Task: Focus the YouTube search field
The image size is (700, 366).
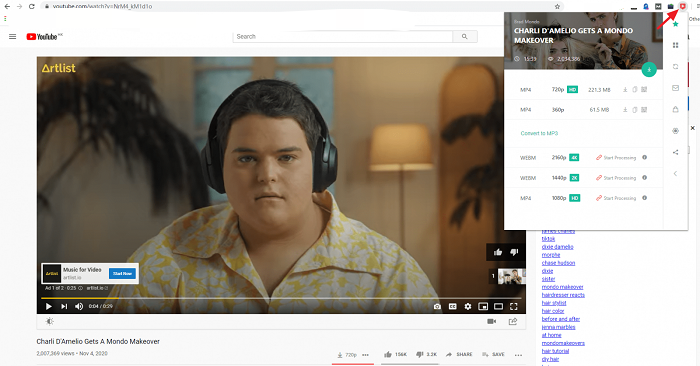Action: coord(342,37)
